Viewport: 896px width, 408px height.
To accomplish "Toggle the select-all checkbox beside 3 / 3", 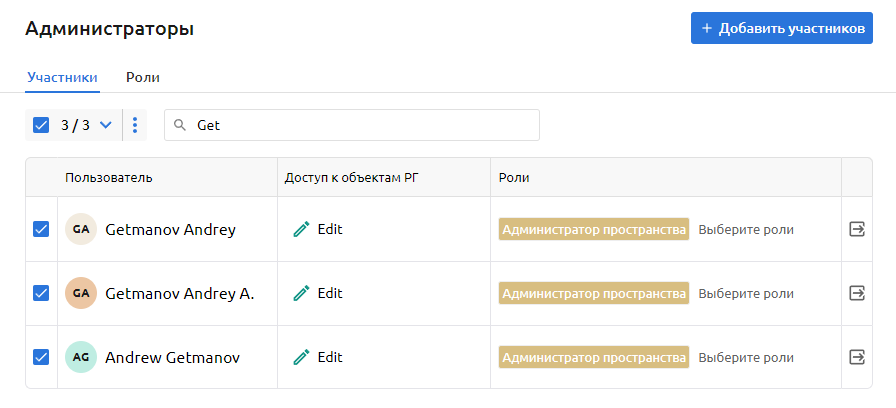I will (41, 125).
